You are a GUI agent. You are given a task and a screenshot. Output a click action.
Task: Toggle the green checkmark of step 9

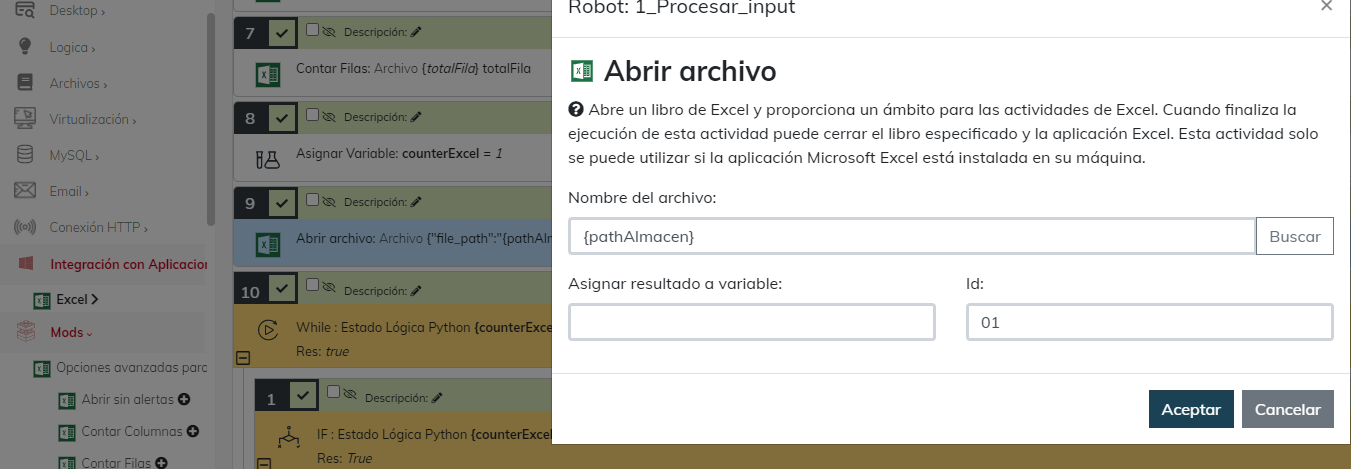coord(282,204)
